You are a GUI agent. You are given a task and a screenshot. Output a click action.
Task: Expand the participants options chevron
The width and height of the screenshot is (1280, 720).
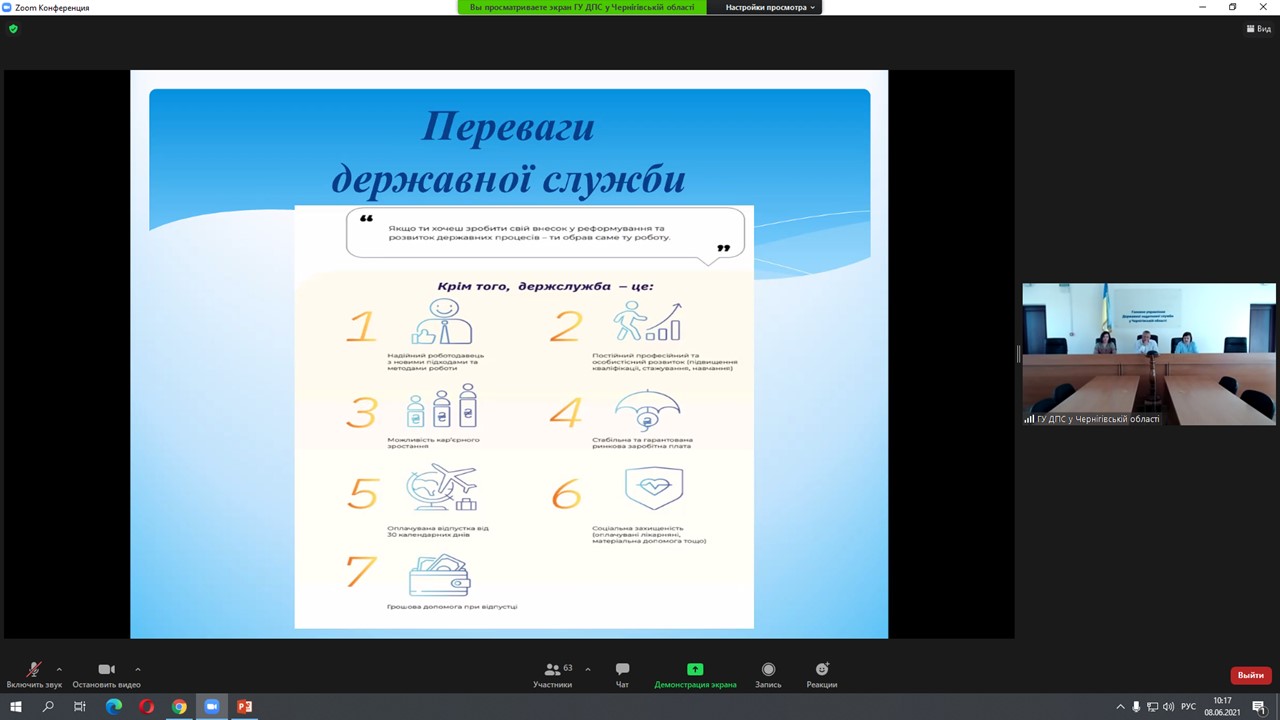[x=587, y=669]
